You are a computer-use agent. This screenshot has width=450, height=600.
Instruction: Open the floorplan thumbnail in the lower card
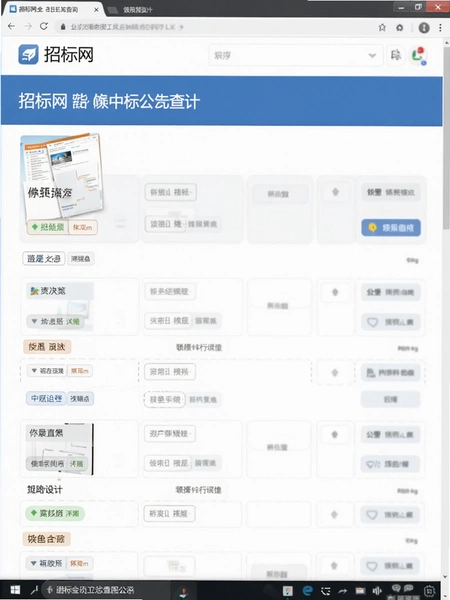tap(59, 448)
